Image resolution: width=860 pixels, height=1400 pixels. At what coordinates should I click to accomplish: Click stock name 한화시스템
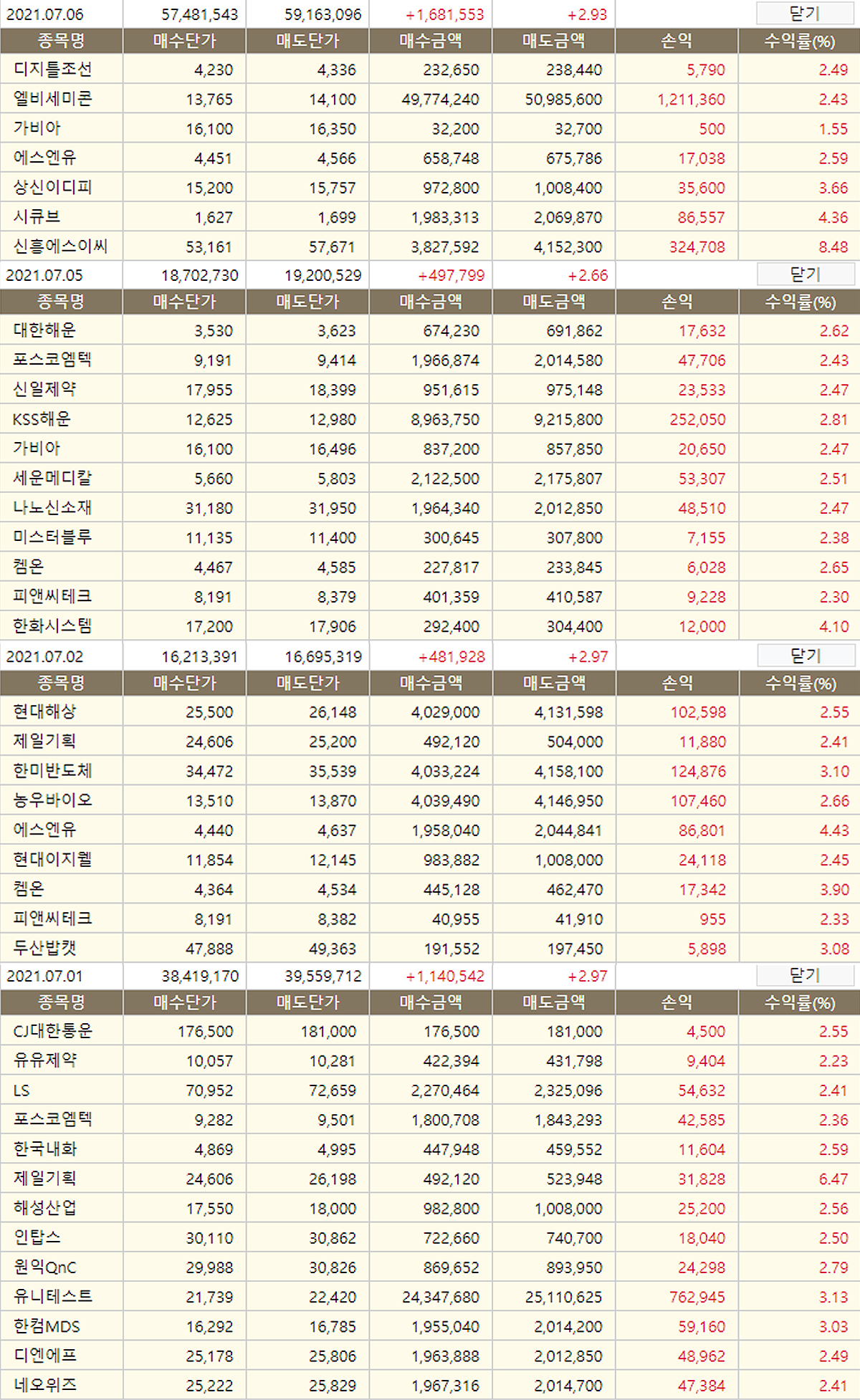pos(52,626)
